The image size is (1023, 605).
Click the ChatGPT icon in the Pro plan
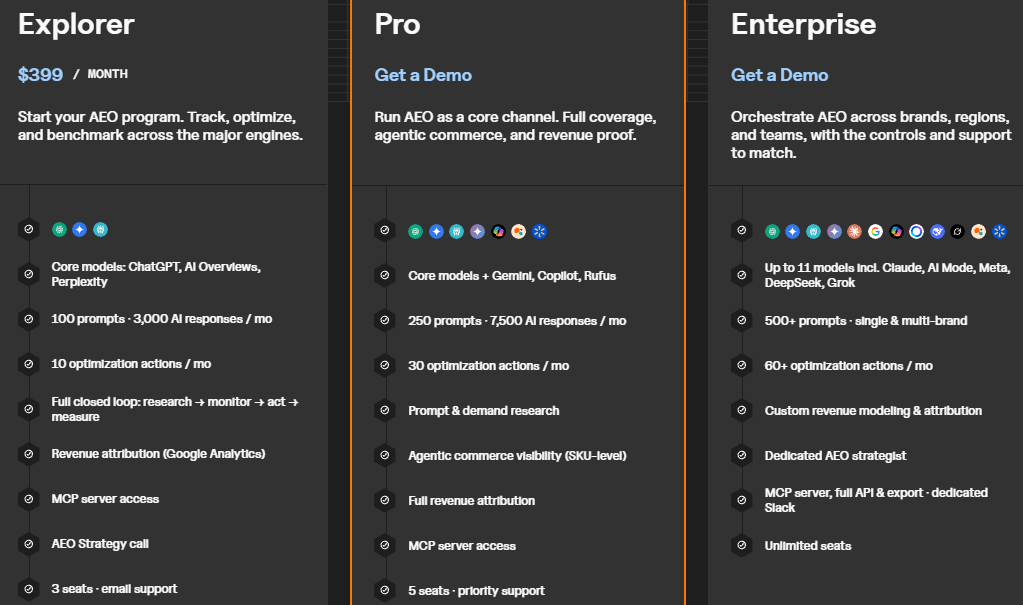click(x=416, y=232)
